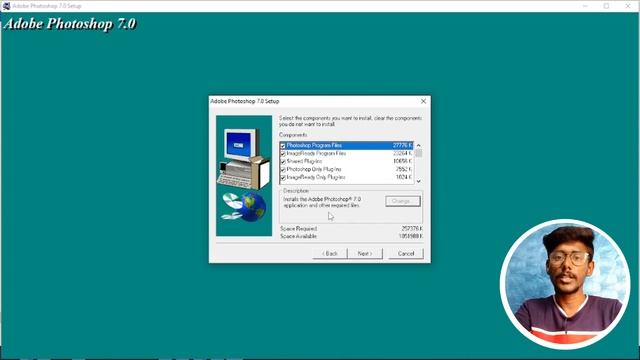Toggle the Shared Plug-ins checkbox
This screenshot has height=360, width=640.
[x=283, y=162]
